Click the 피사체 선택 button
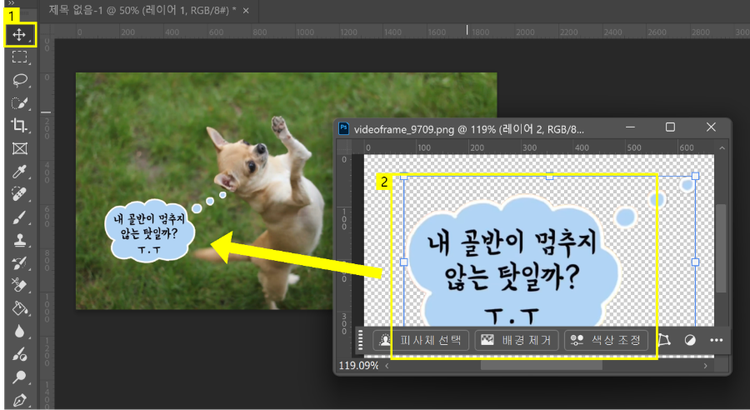750x410 pixels. (421, 340)
